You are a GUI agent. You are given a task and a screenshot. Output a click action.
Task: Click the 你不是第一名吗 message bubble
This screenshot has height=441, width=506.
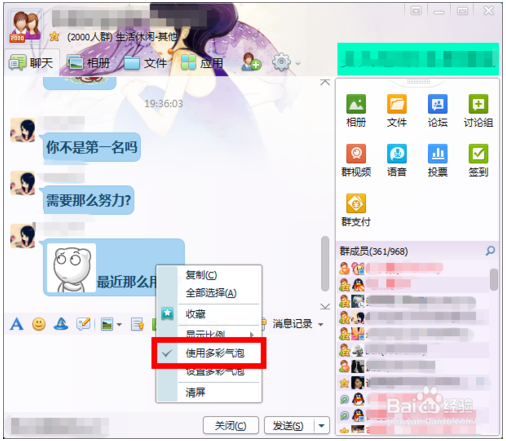click(x=92, y=147)
